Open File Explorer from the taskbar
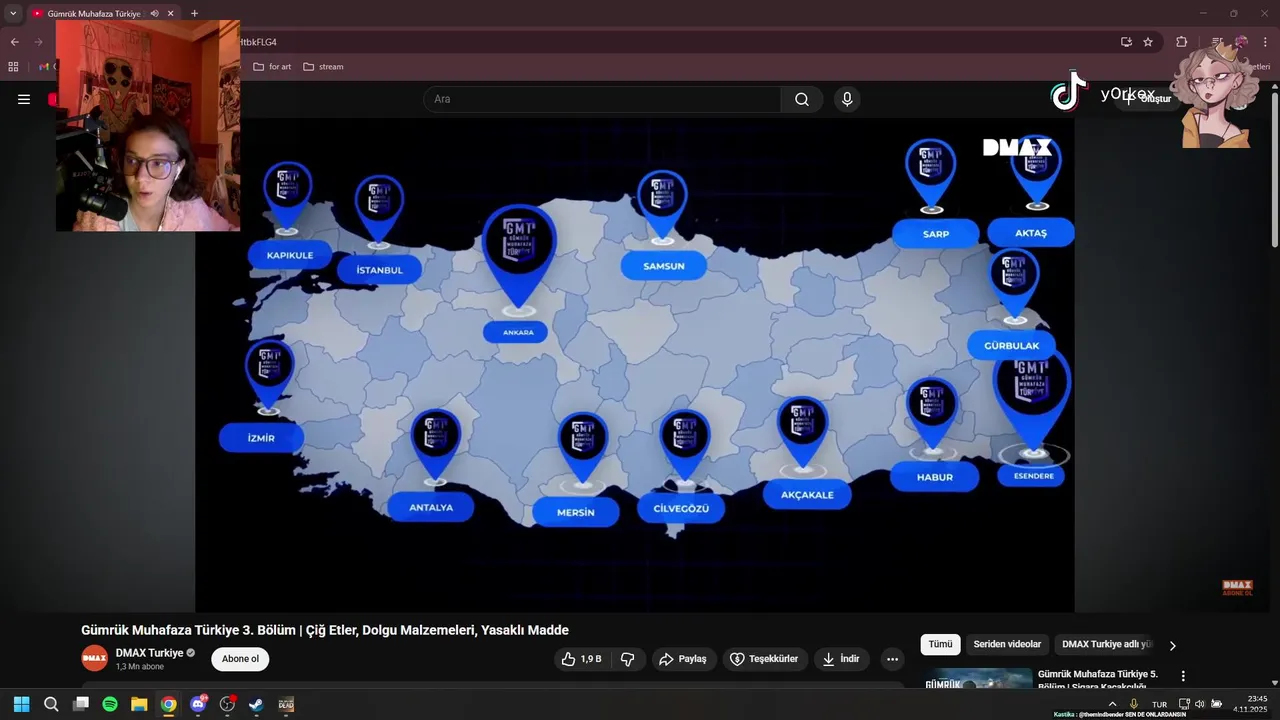The width and height of the screenshot is (1280, 720). [139, 704]
